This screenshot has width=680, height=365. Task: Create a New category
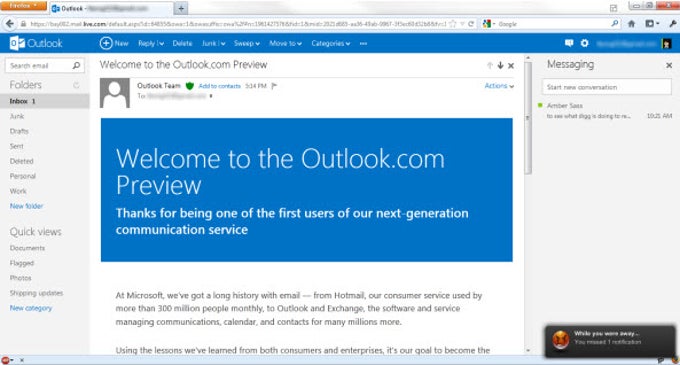(31, 308)
